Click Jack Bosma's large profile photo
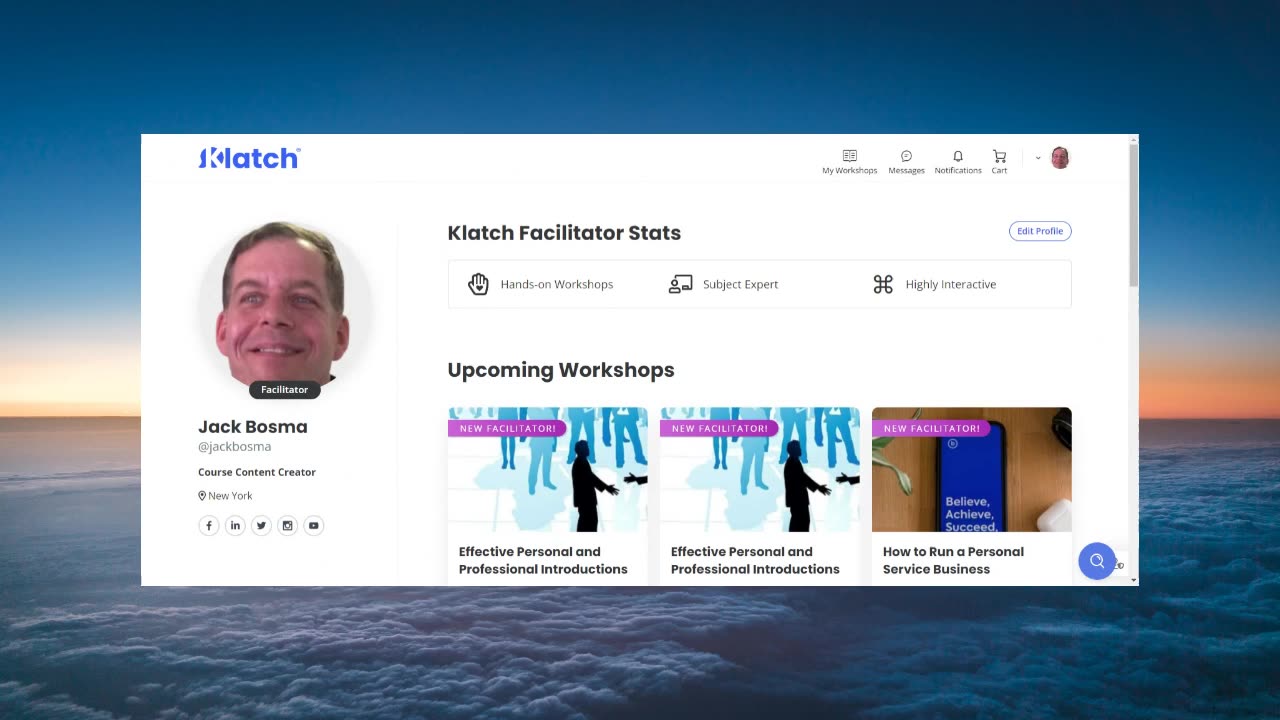The image size is (1280, 720). [285, 305]
